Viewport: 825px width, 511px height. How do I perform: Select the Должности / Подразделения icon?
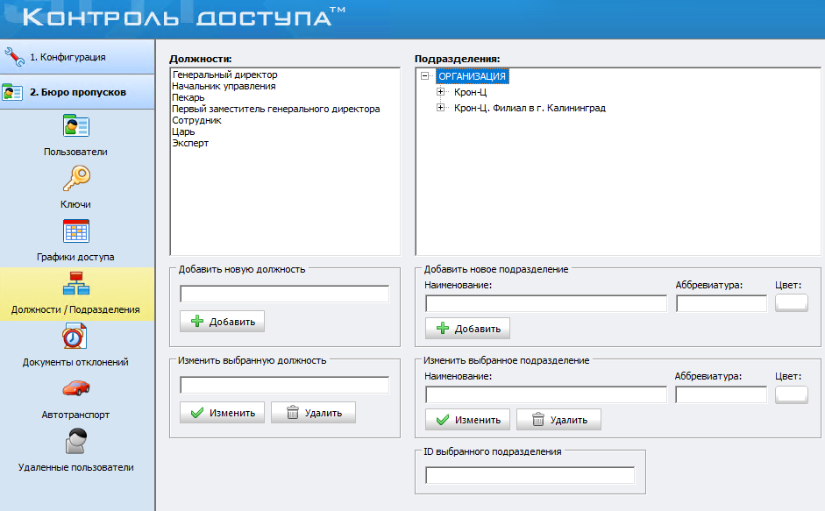76,284
